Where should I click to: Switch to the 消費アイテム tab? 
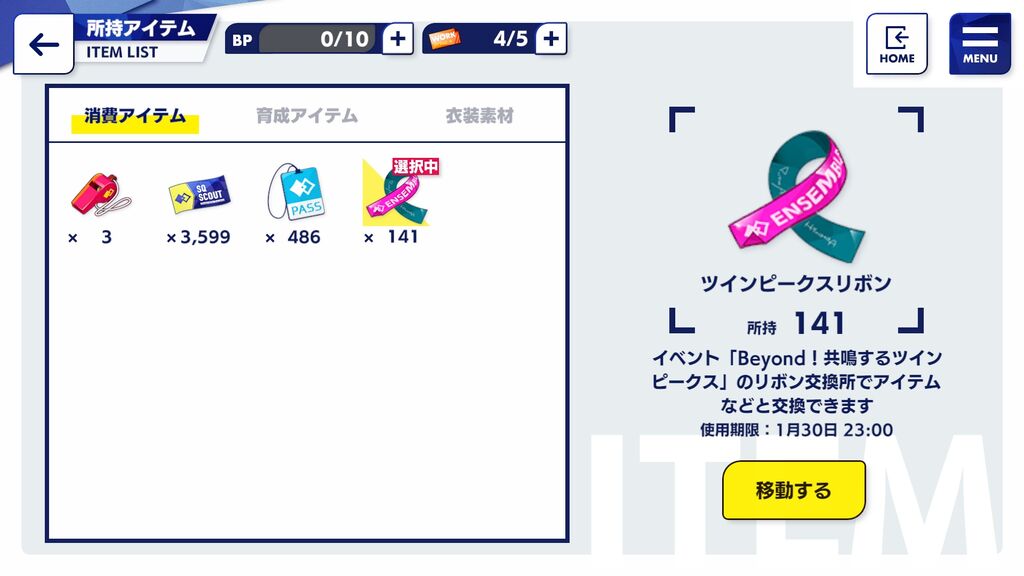(135, 116)
